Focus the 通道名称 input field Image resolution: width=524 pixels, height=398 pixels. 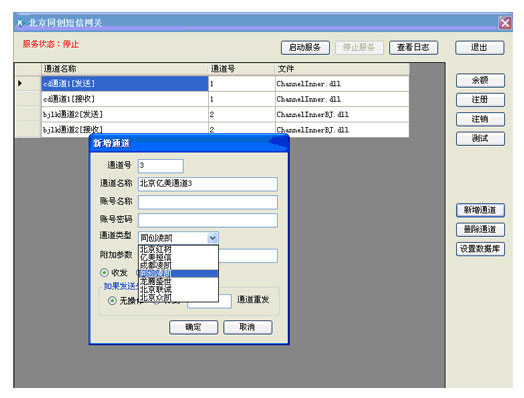(x=208, y=184)
